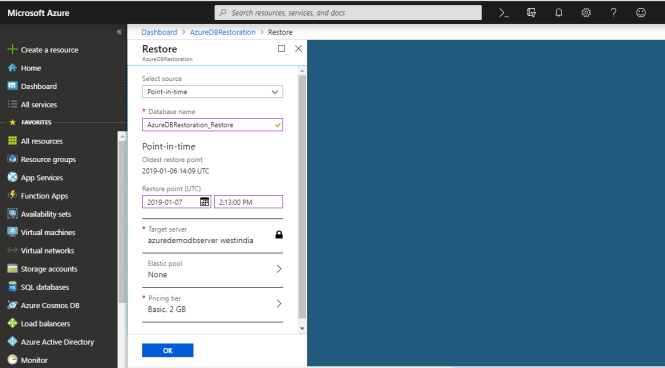
Task: Expand the Pricing tier chevron
Action: point(279,304)
